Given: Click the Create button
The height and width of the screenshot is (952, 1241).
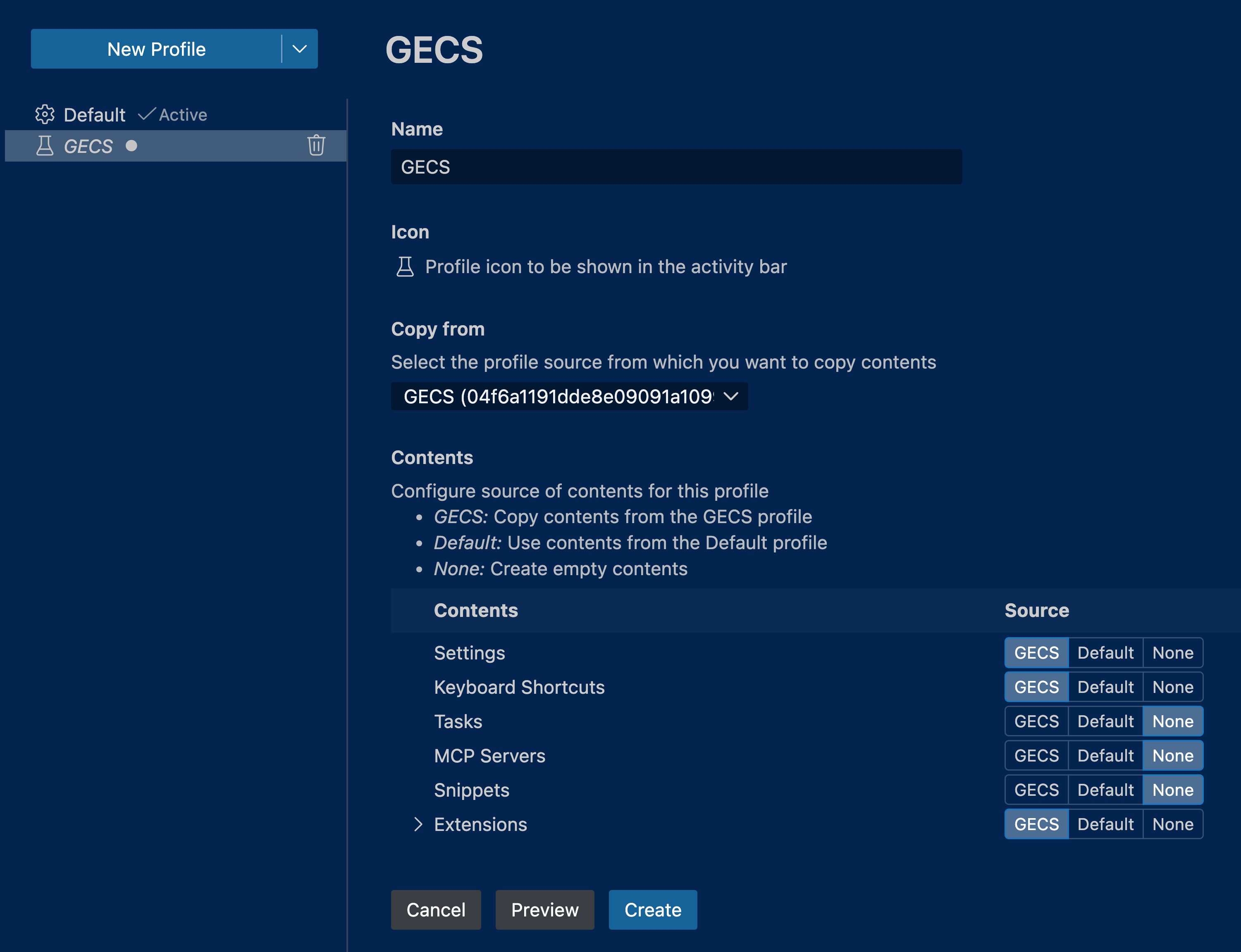Looking at the screenshot, I should (x=652, y=909).
